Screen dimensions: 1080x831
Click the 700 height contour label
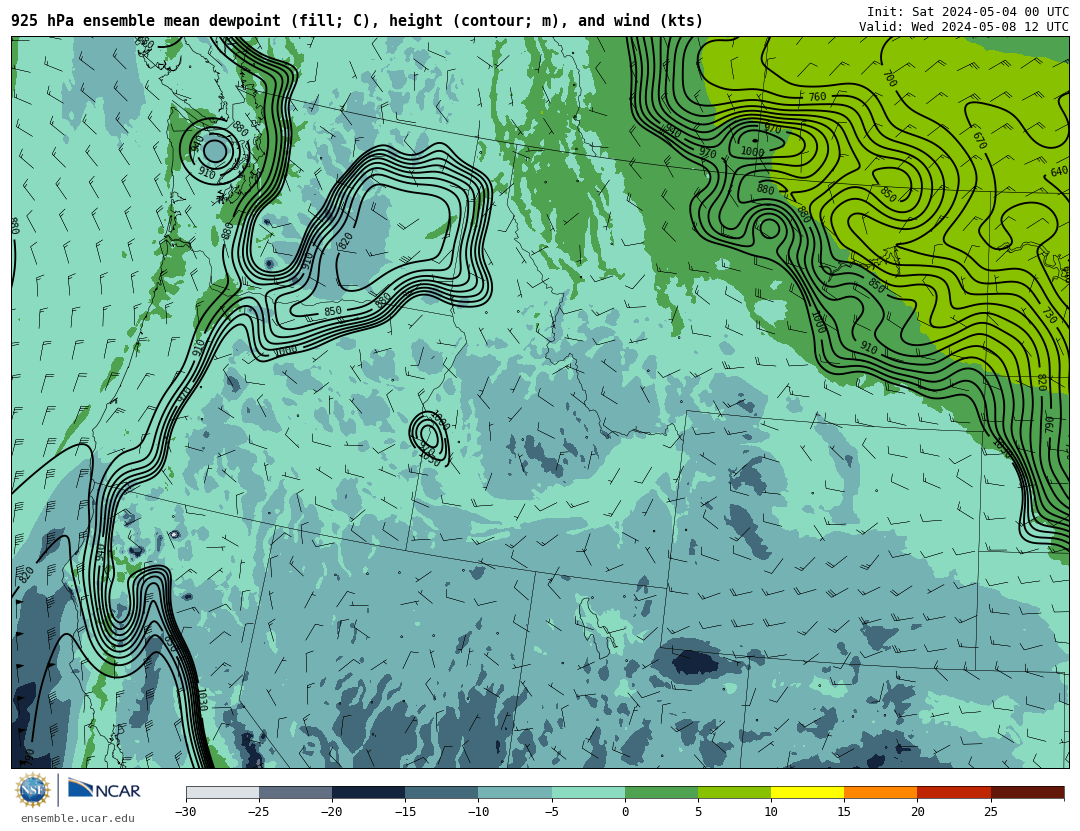(x=889, y=79)
